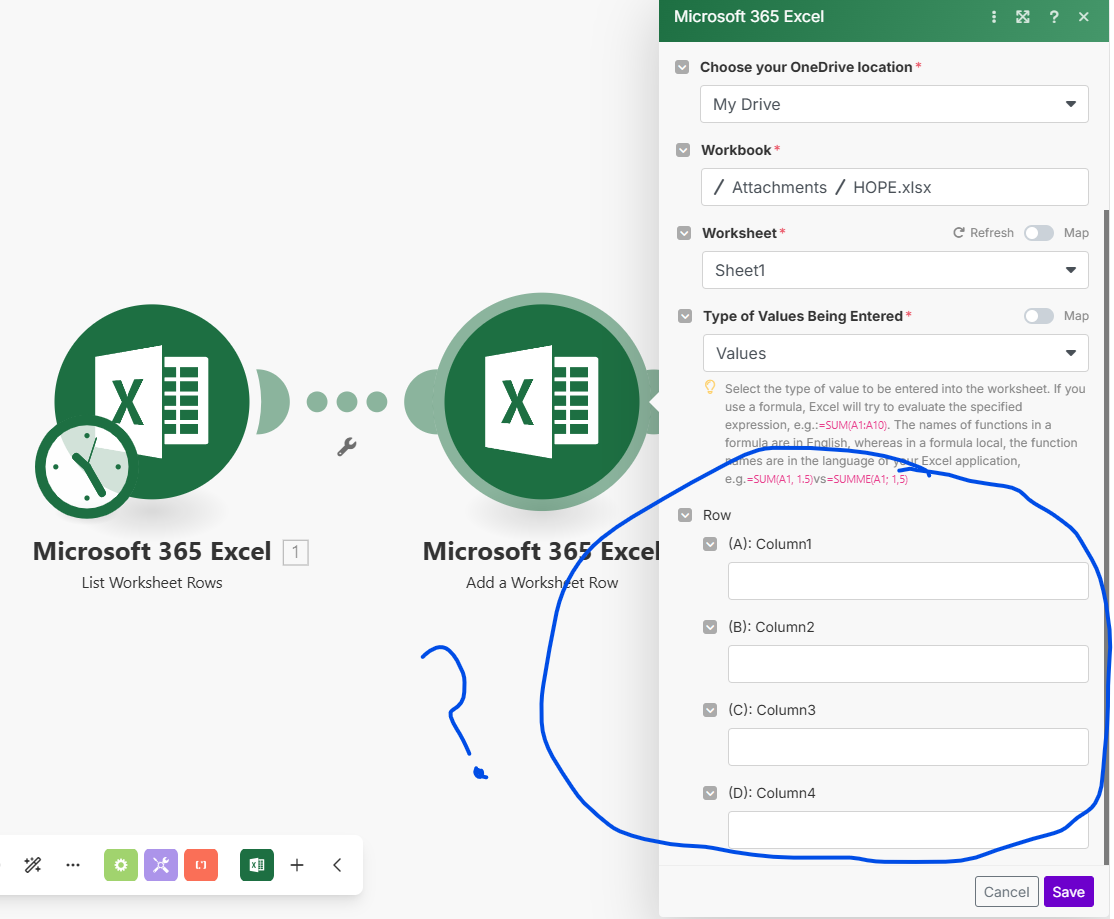Click the Cancel button
The image size is (1114, 919).
click(x=1006, y=892)
